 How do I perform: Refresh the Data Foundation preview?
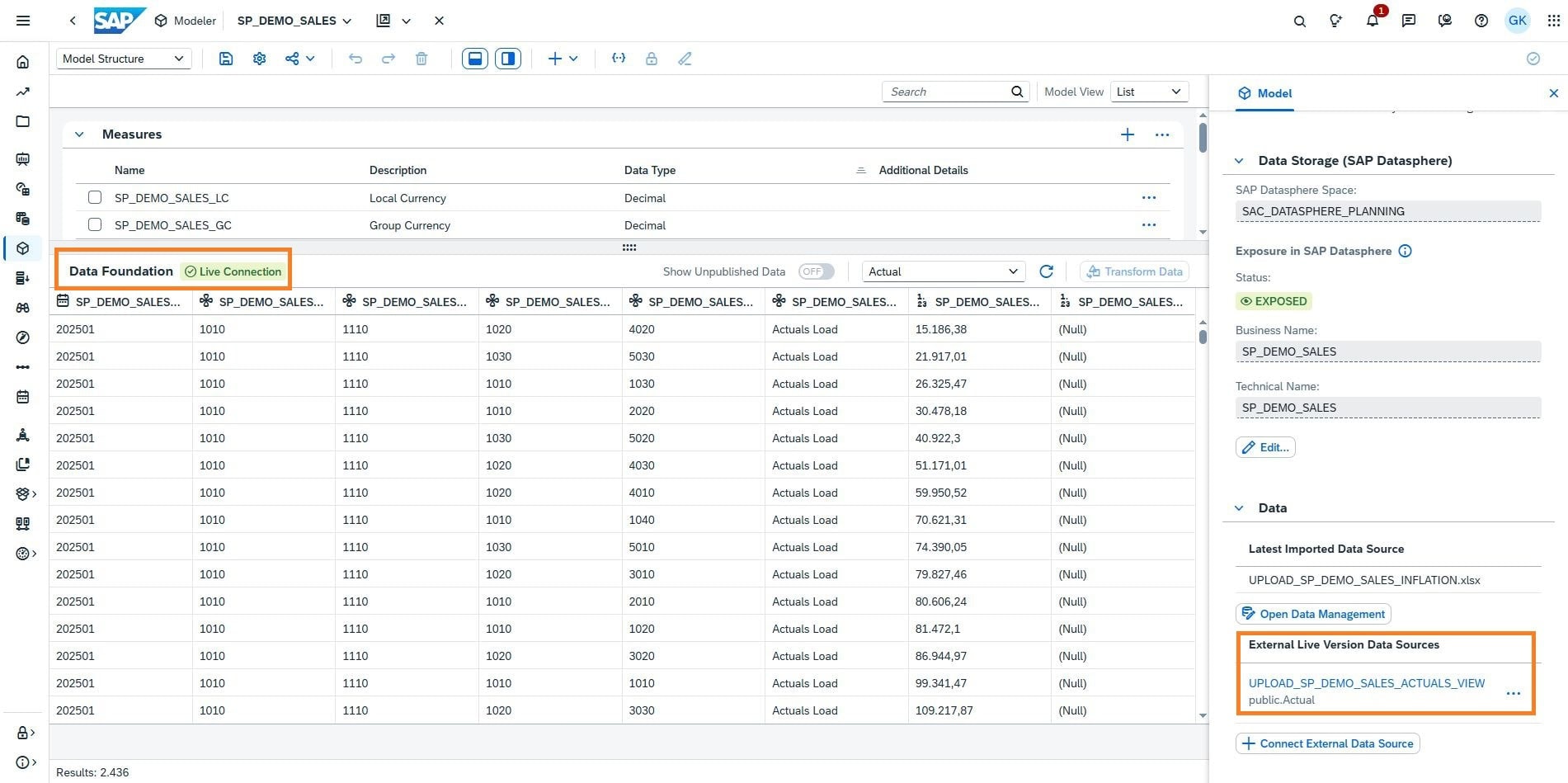click(x=1046, y=271)
